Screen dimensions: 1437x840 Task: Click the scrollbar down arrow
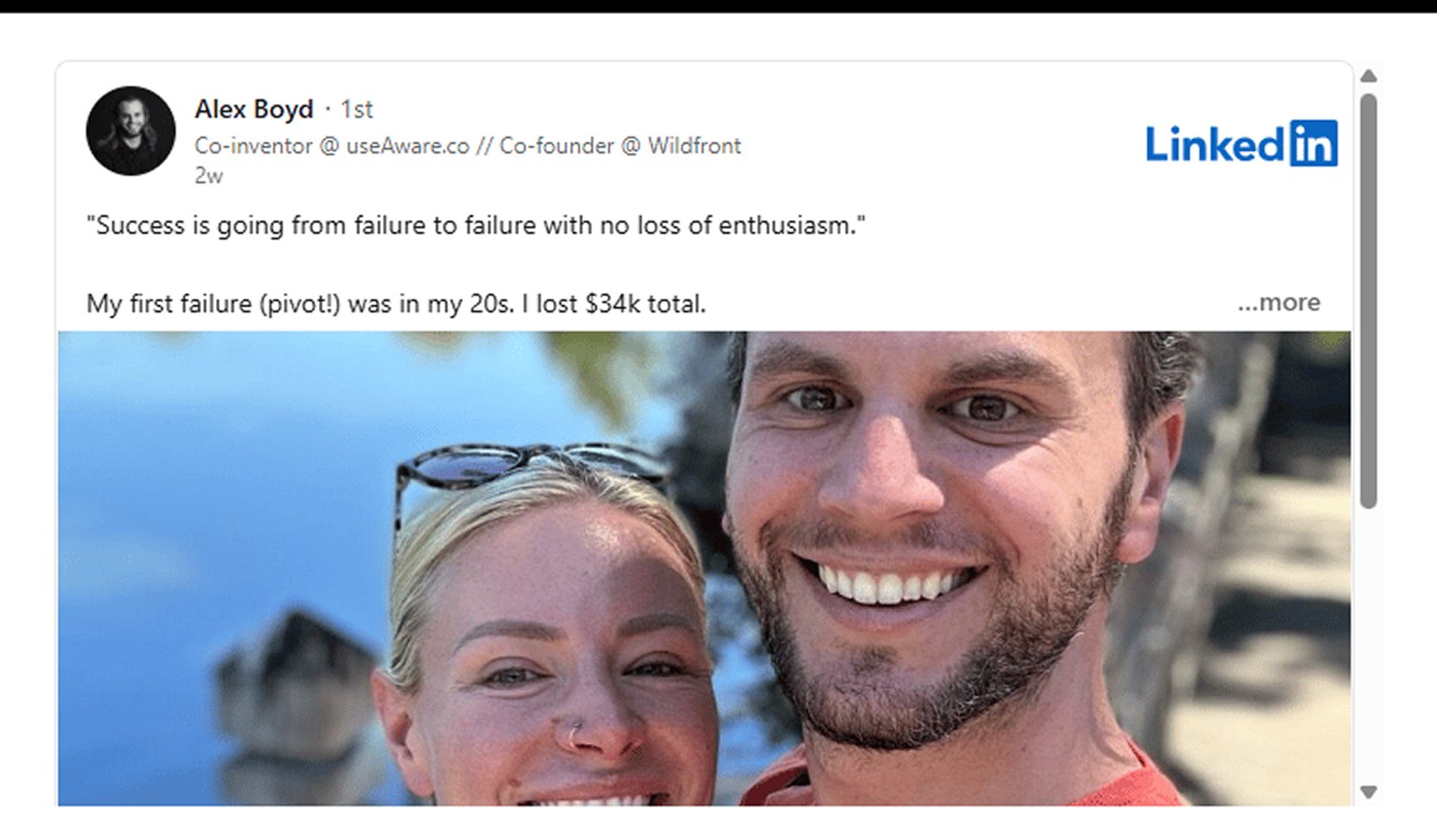[x=1369, y=792]
